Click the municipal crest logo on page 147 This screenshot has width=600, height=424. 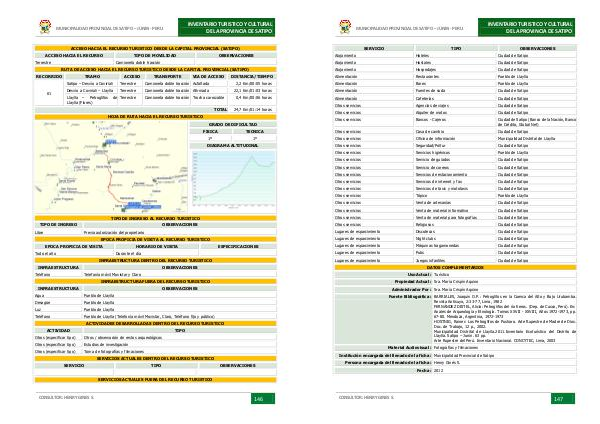coord(345,27)
